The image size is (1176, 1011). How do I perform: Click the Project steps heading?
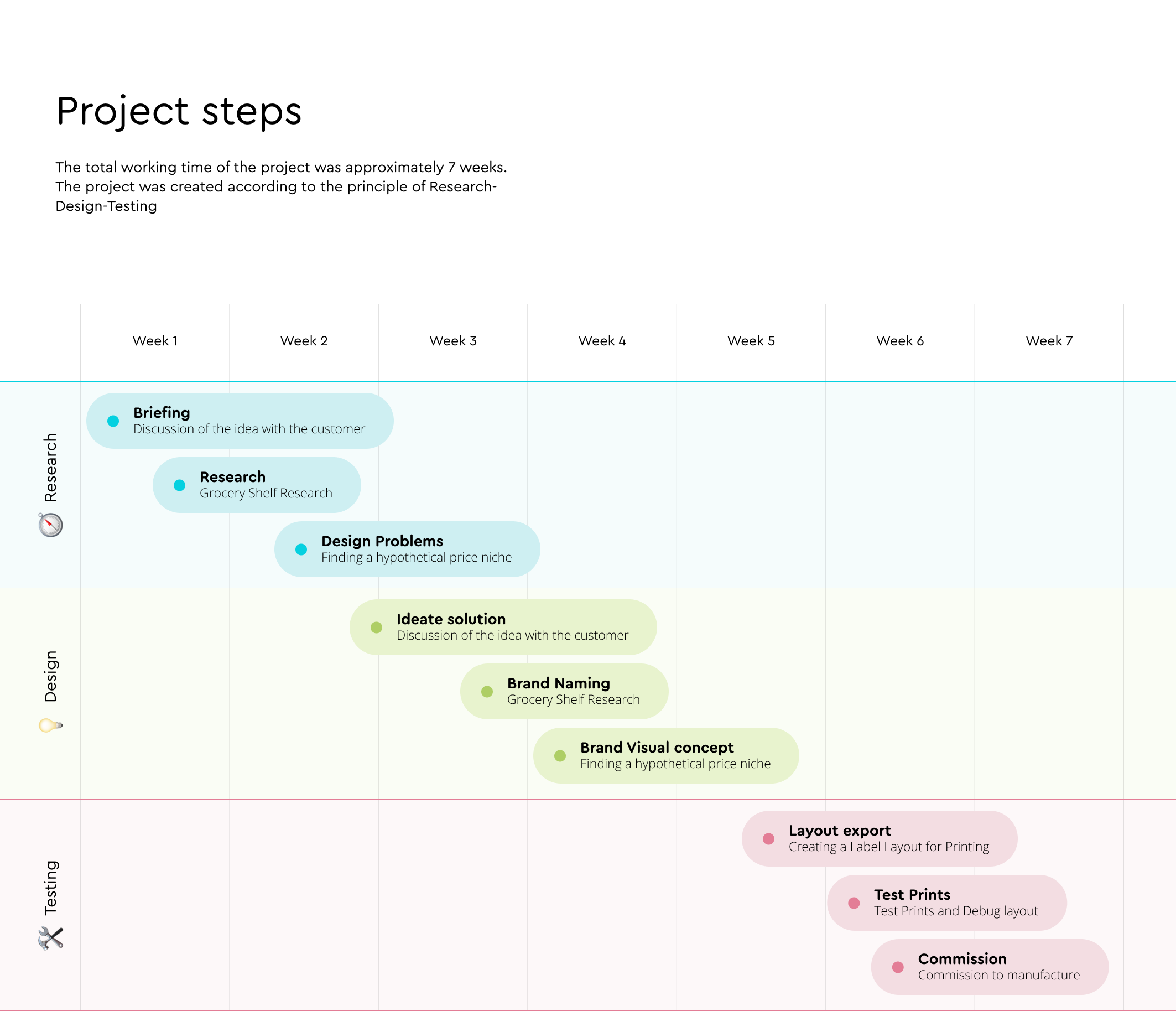[179, 111]
